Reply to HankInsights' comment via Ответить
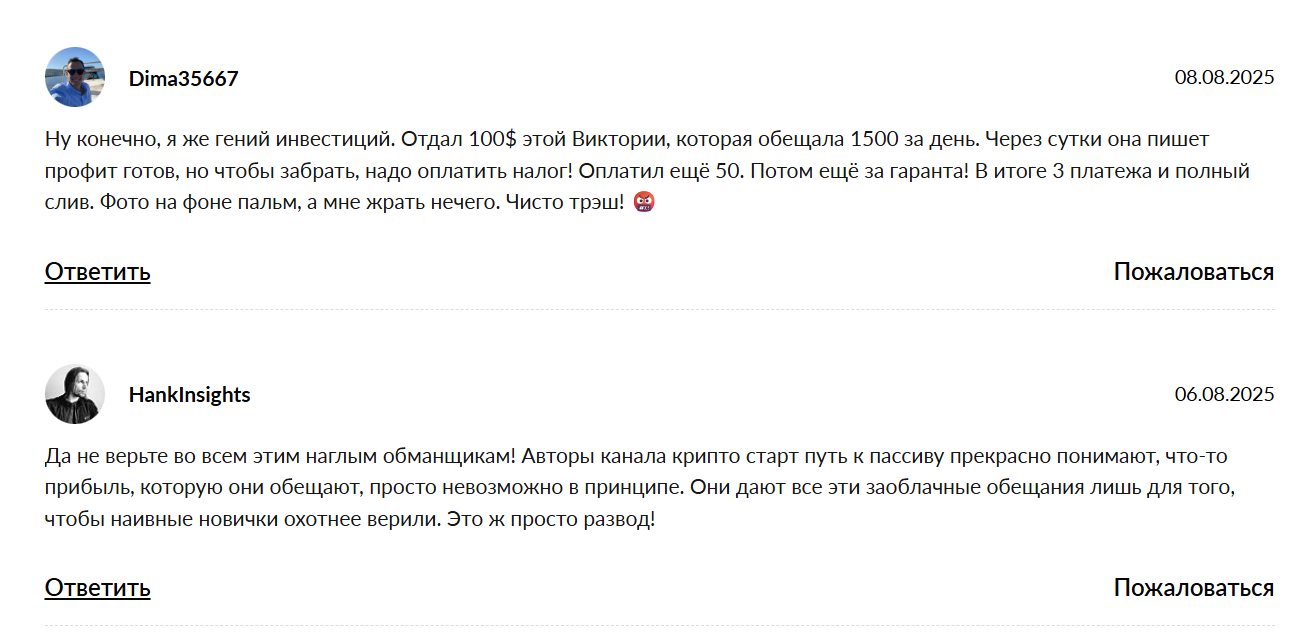Viewport: 1300px width, 642px height. coord(97,587)
